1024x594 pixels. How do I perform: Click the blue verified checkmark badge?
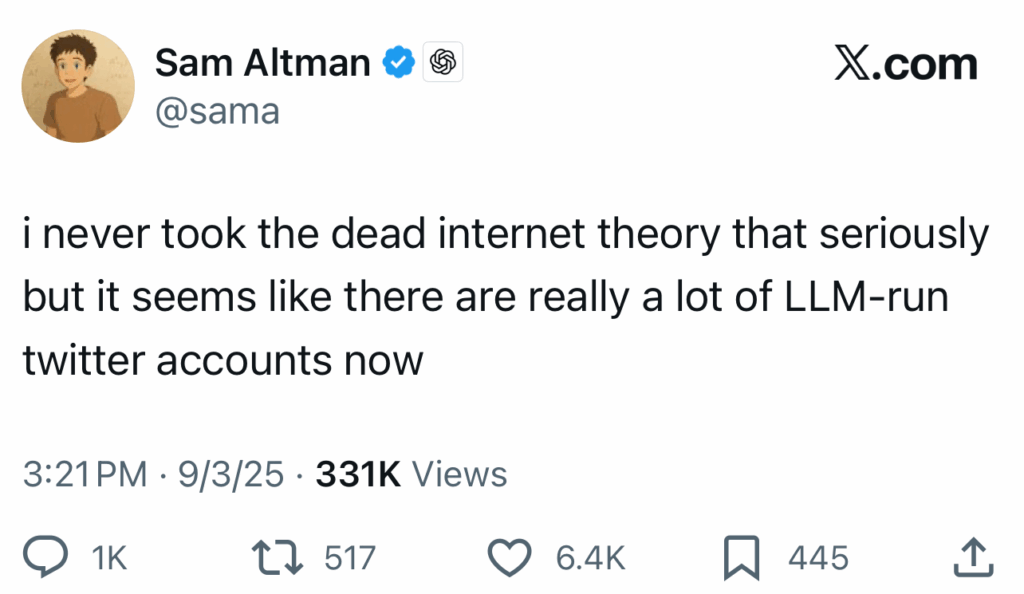coord(399,61)
